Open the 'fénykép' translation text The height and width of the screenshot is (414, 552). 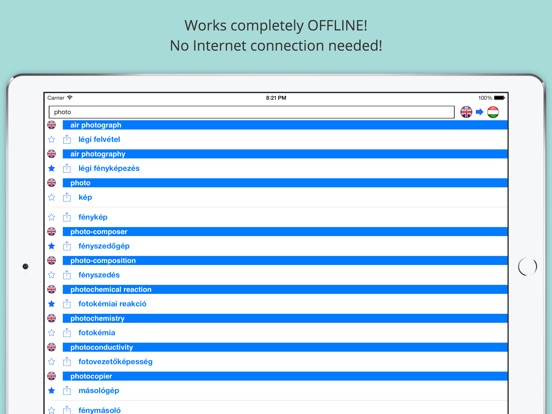[93, 217]
